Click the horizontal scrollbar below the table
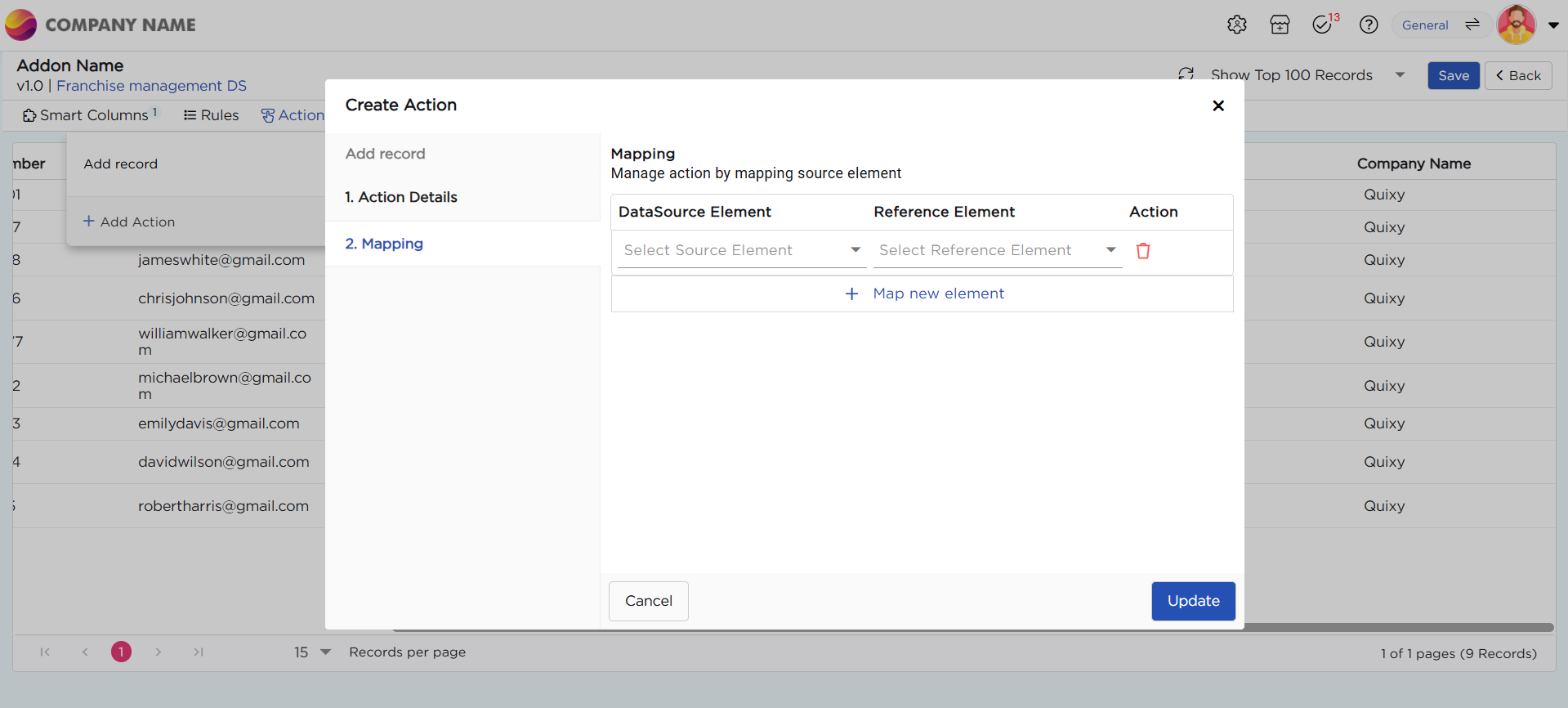The width and height of the screenshot is (1568, 708). 1389,628
